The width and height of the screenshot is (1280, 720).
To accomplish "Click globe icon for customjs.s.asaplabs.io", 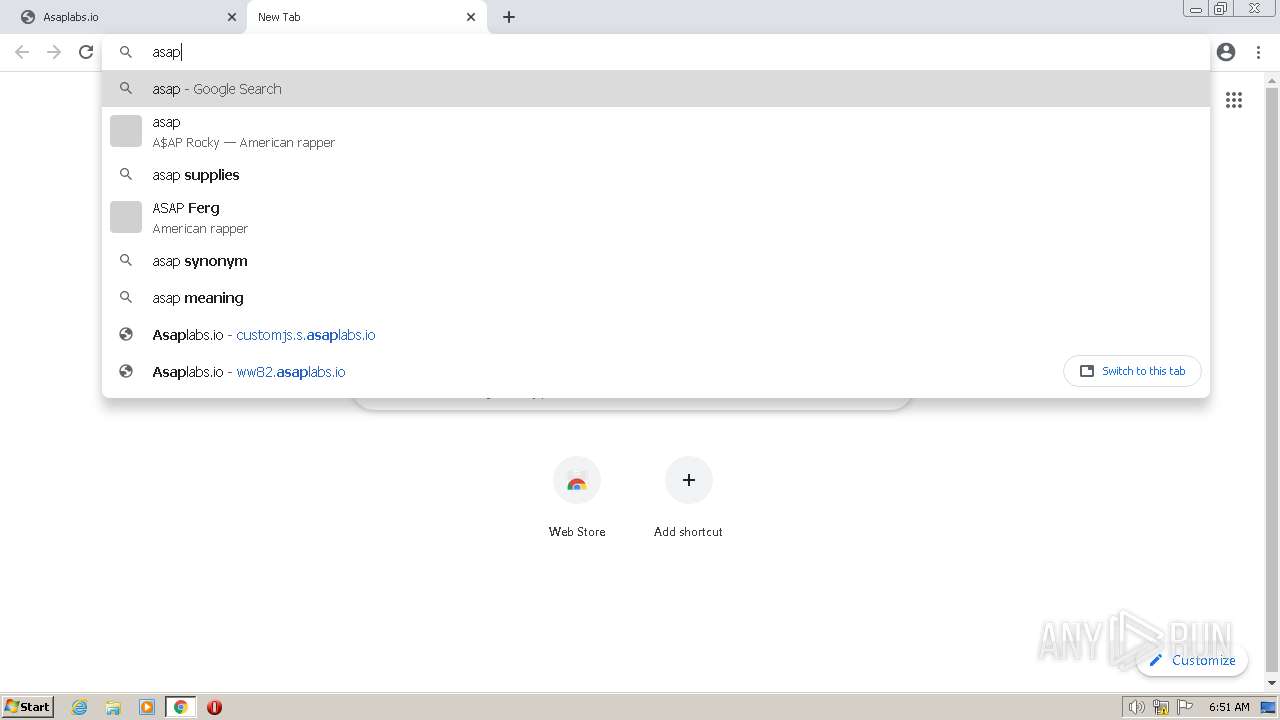I will tap(126, 334).
